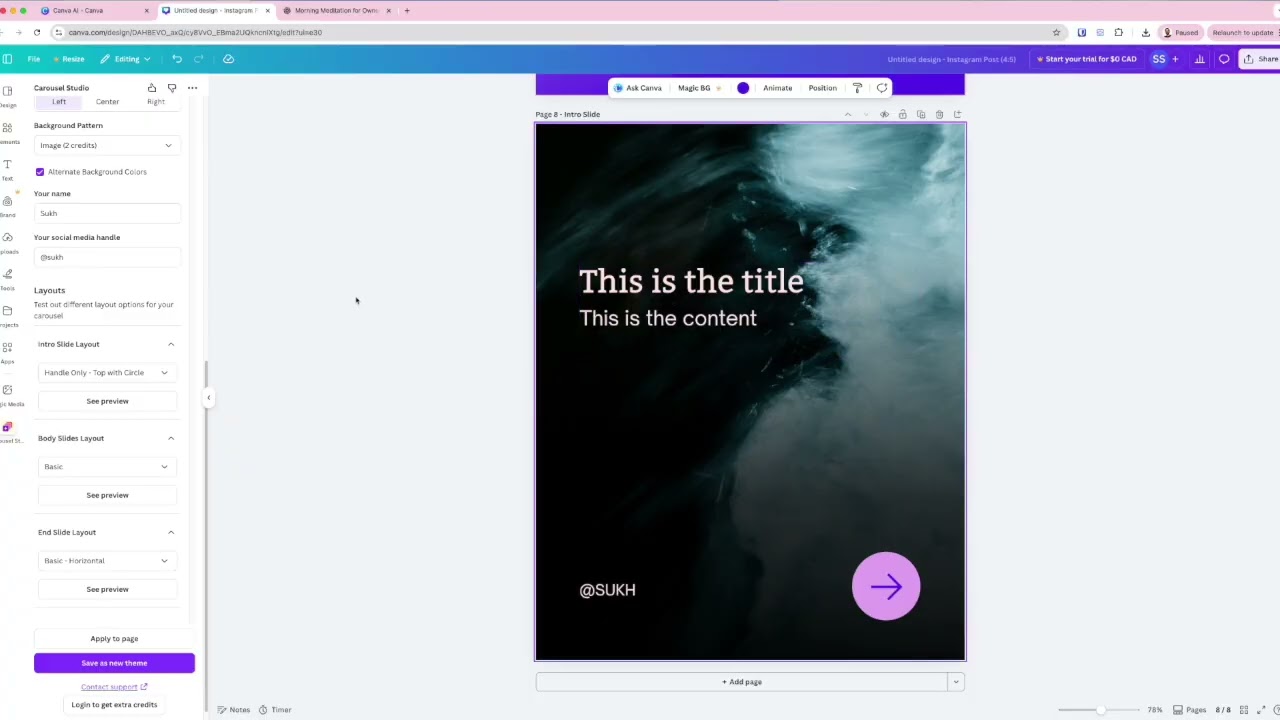The width and height of the screenshot is (1280, 720).
Task: Open the browser extensions puzzle icon
Action: 1119,32
